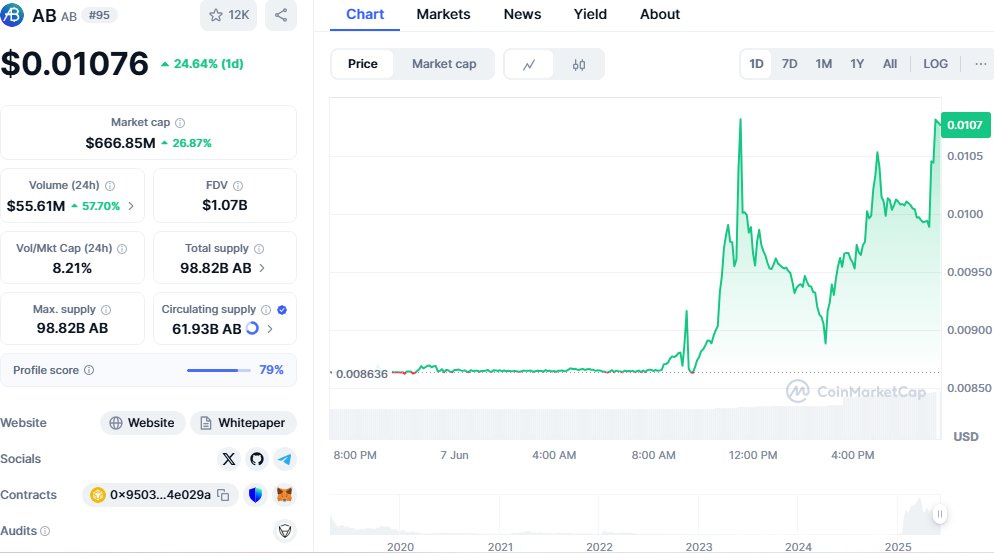This screenshot has width=994, height=553.
Task: Click the AB coin logo icon
Action: [x=12, y=15]
